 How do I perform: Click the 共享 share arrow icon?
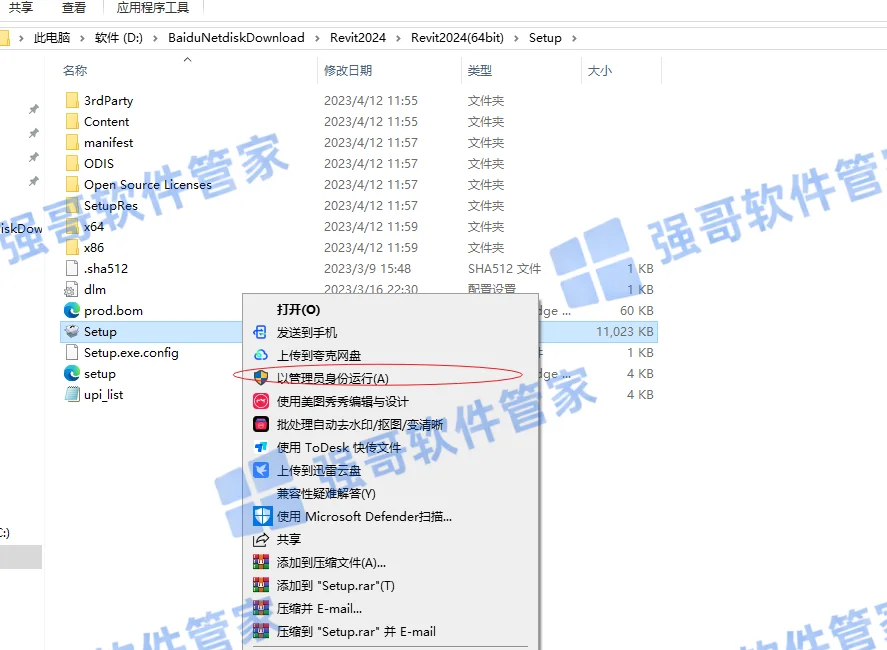[x=261, y=540]
